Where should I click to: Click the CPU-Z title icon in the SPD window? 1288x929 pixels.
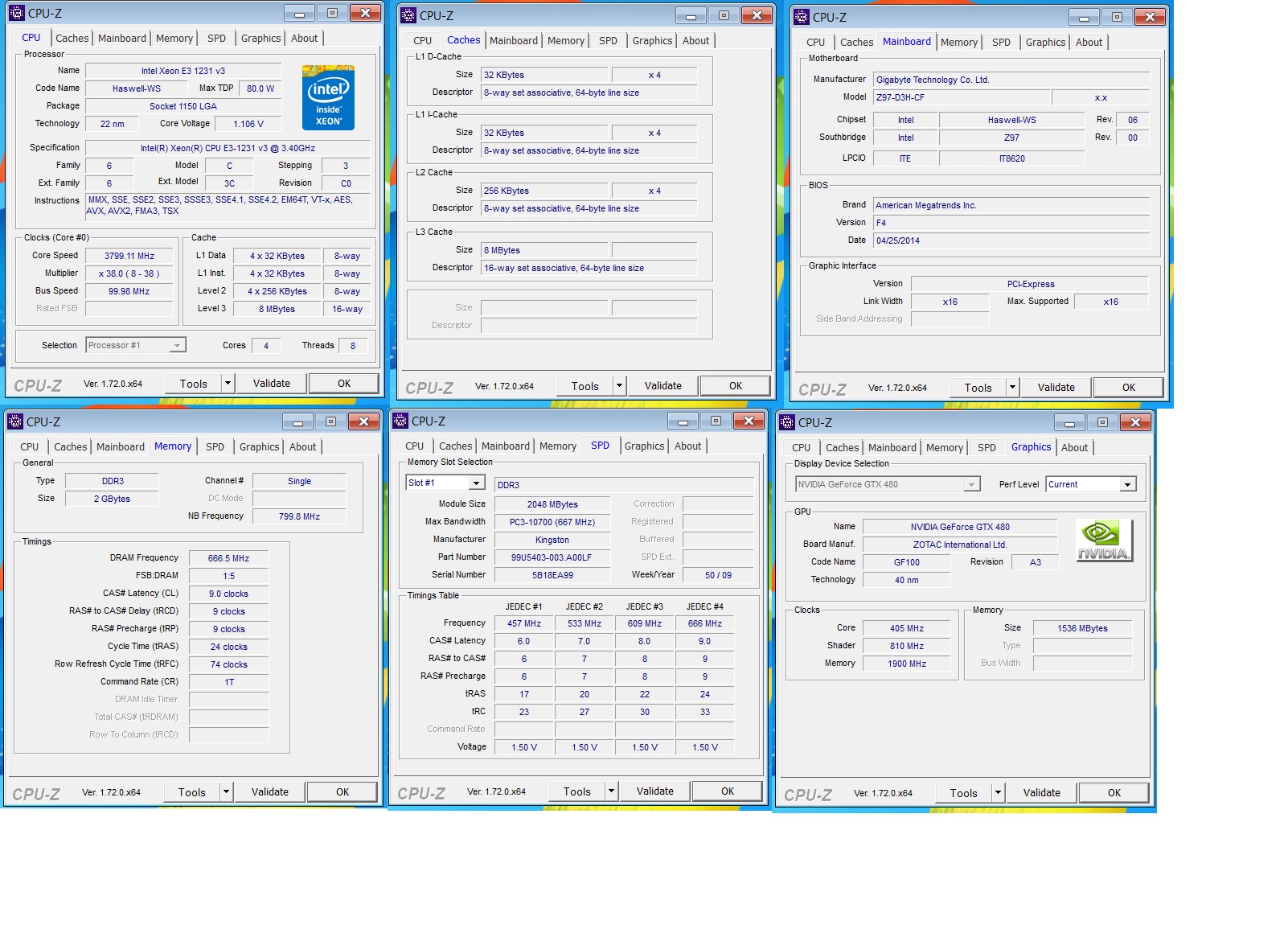coord(400,421)
